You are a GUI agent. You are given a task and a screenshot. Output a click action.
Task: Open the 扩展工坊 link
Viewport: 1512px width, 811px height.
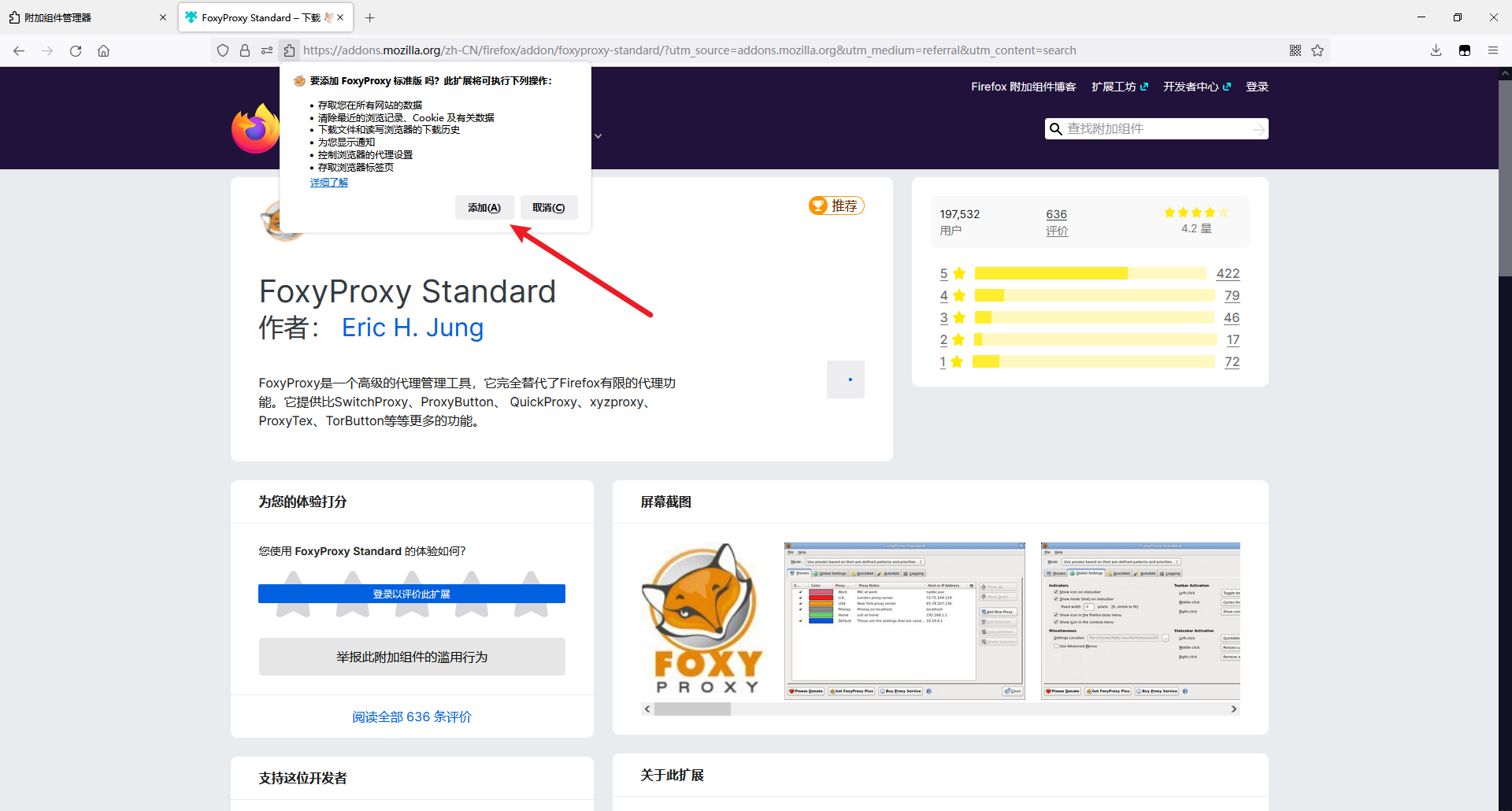pyautogui.click(x=1120, y=87)
